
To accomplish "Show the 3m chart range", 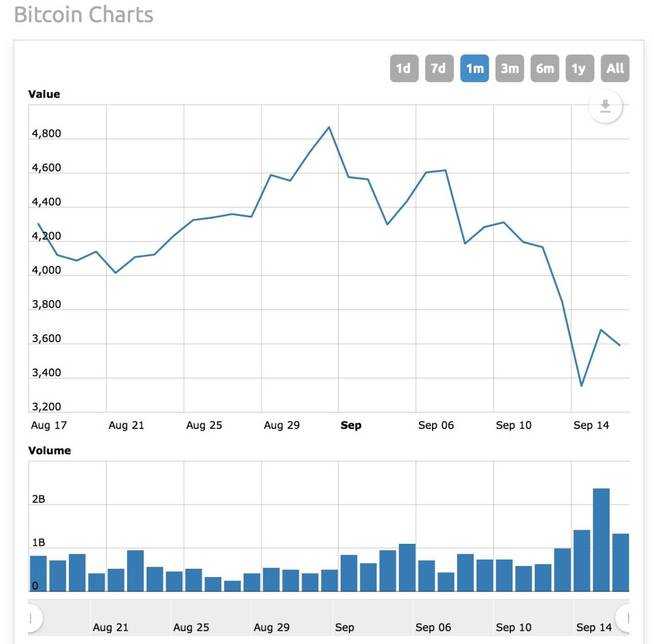I will 510,68.
